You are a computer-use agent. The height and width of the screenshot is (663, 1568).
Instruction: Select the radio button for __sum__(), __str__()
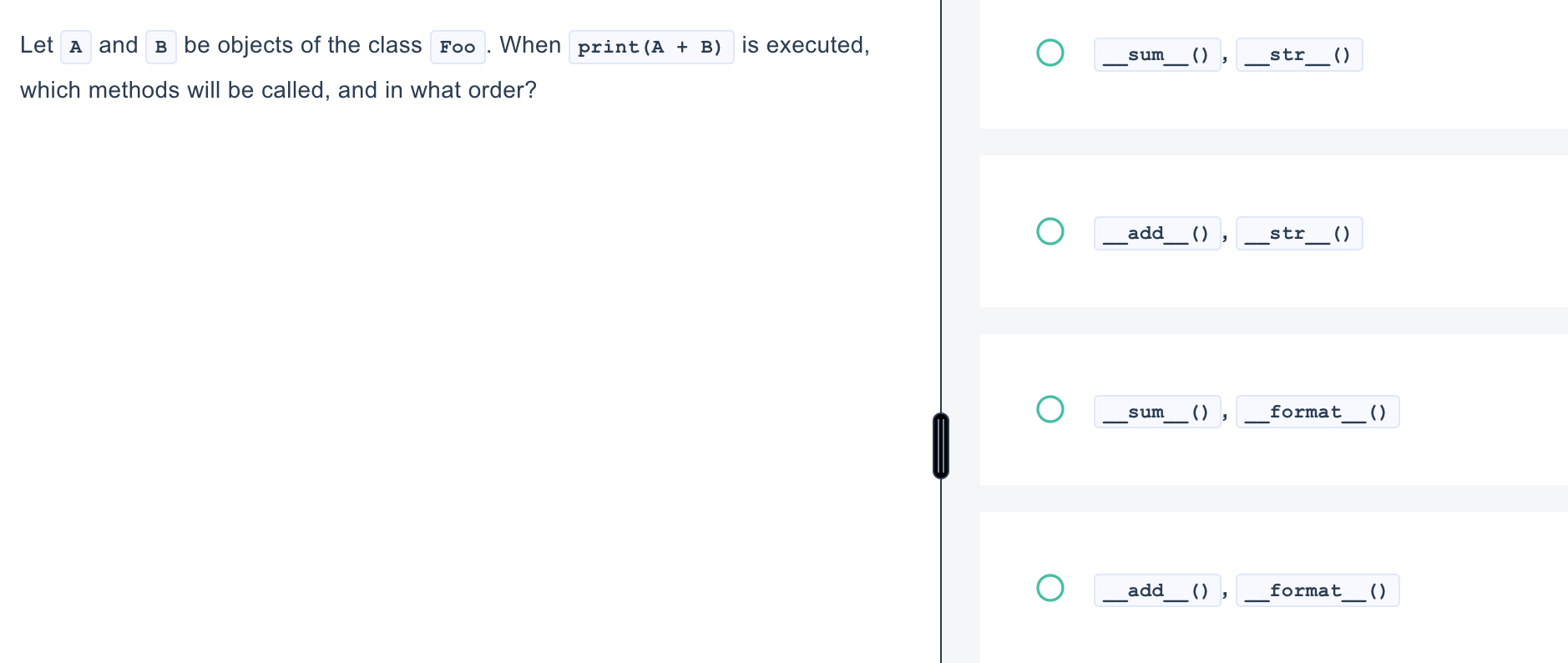click(1050, 53)
